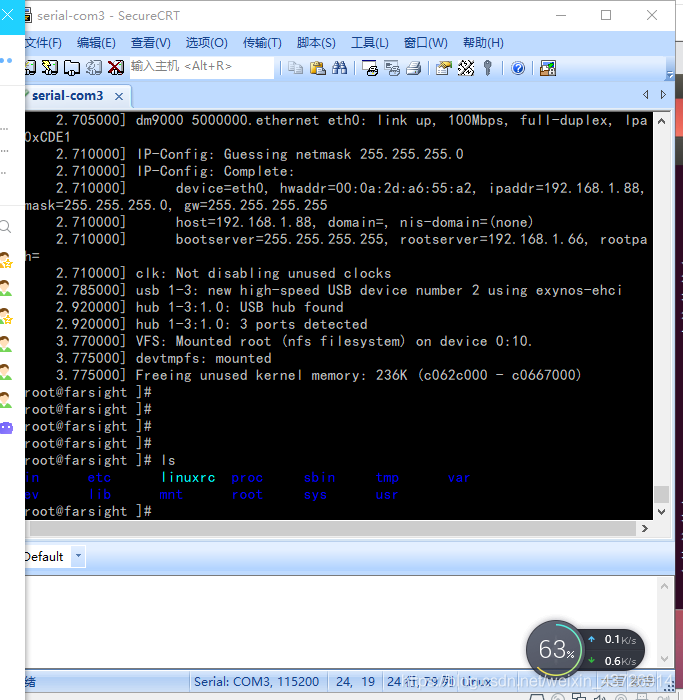
Task: Click lower pane scrollbar up arrow
Action: click(664, 586)
